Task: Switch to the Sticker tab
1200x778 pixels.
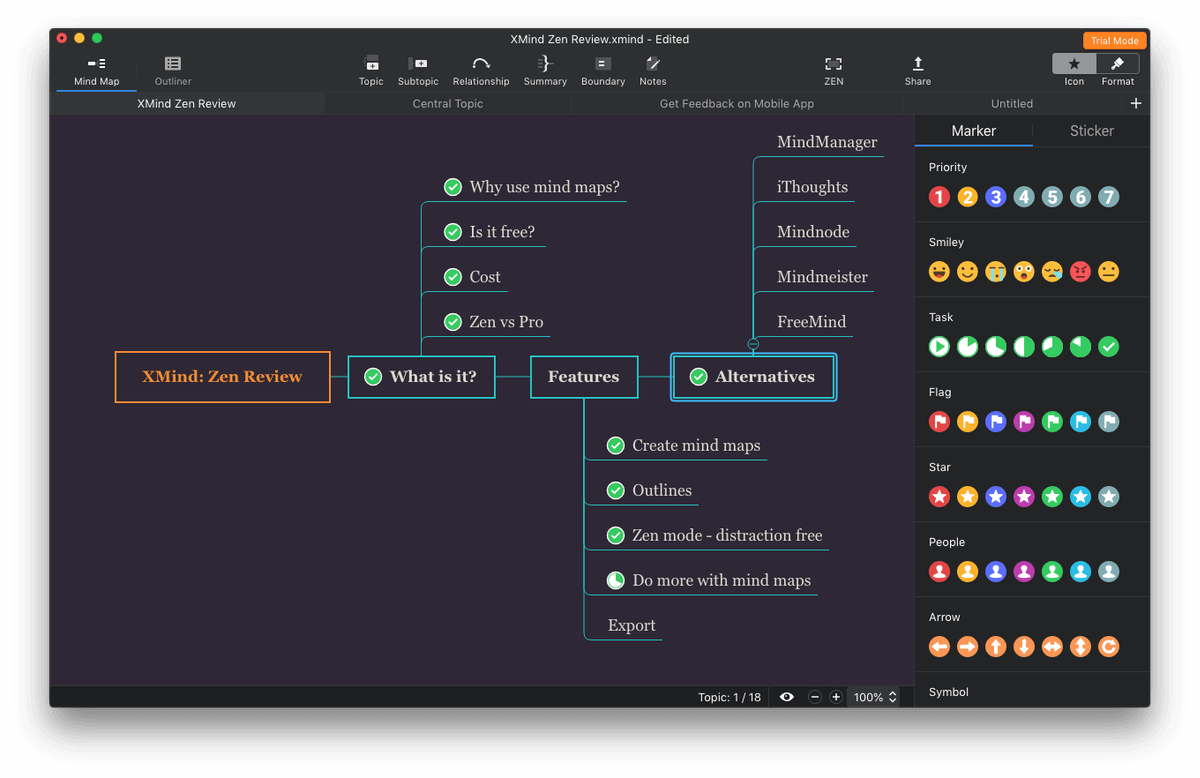Action: (x=1091, y=131)
